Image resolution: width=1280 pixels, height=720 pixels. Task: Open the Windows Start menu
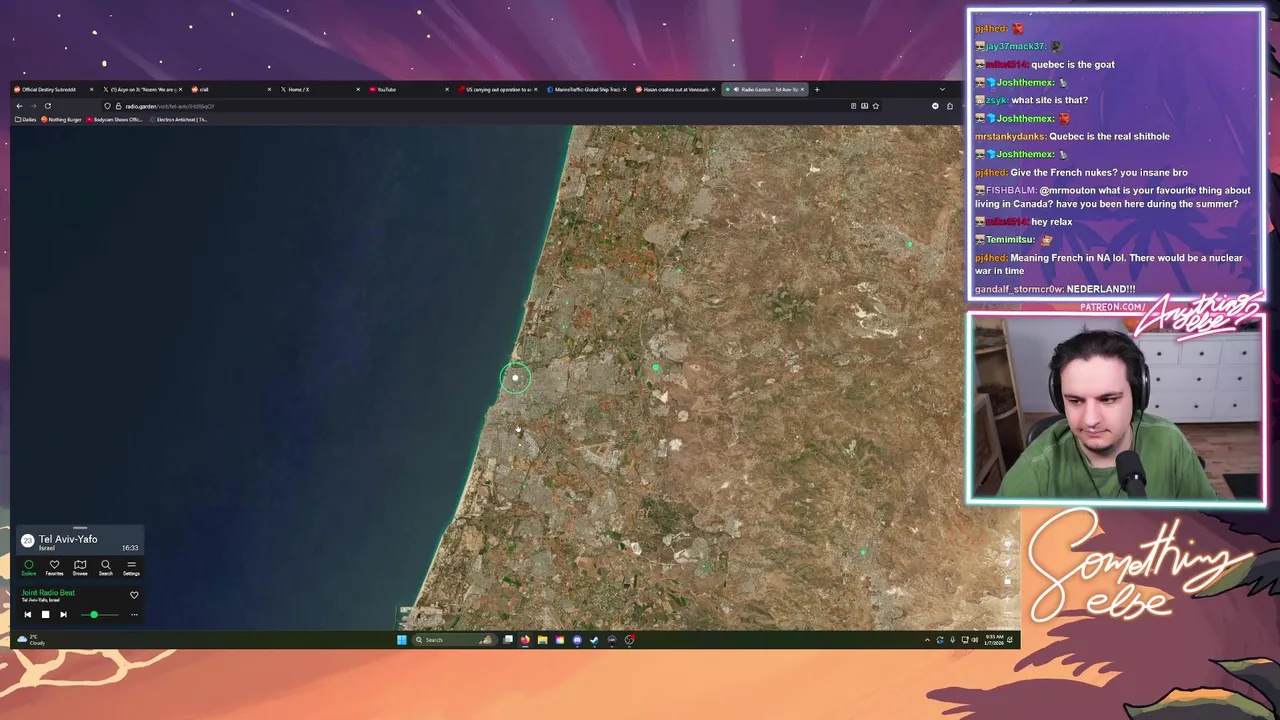402,640
